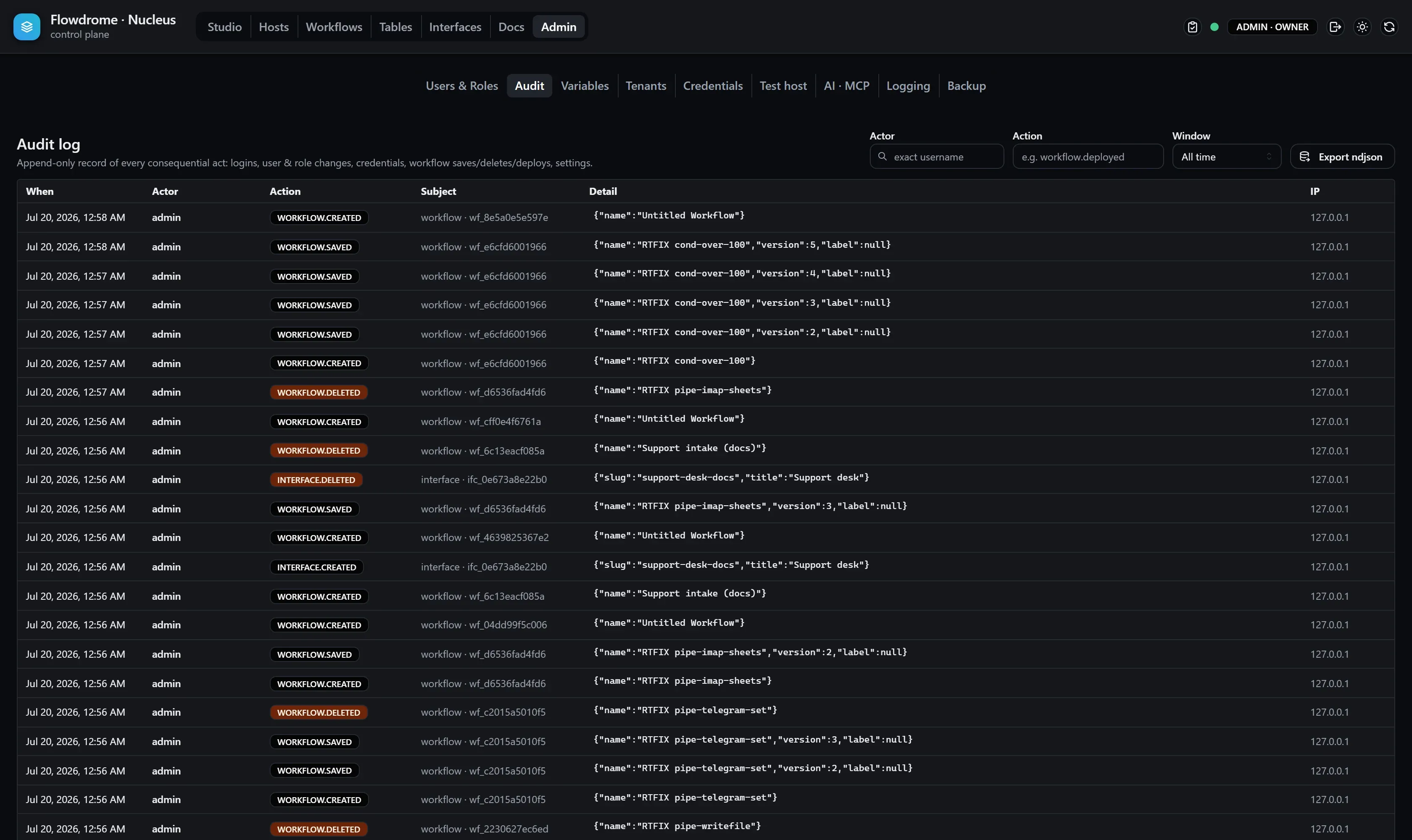Screen dimensions: 1412x840
Task: Switch to the Variables section
Action: [x=585, y=86]
